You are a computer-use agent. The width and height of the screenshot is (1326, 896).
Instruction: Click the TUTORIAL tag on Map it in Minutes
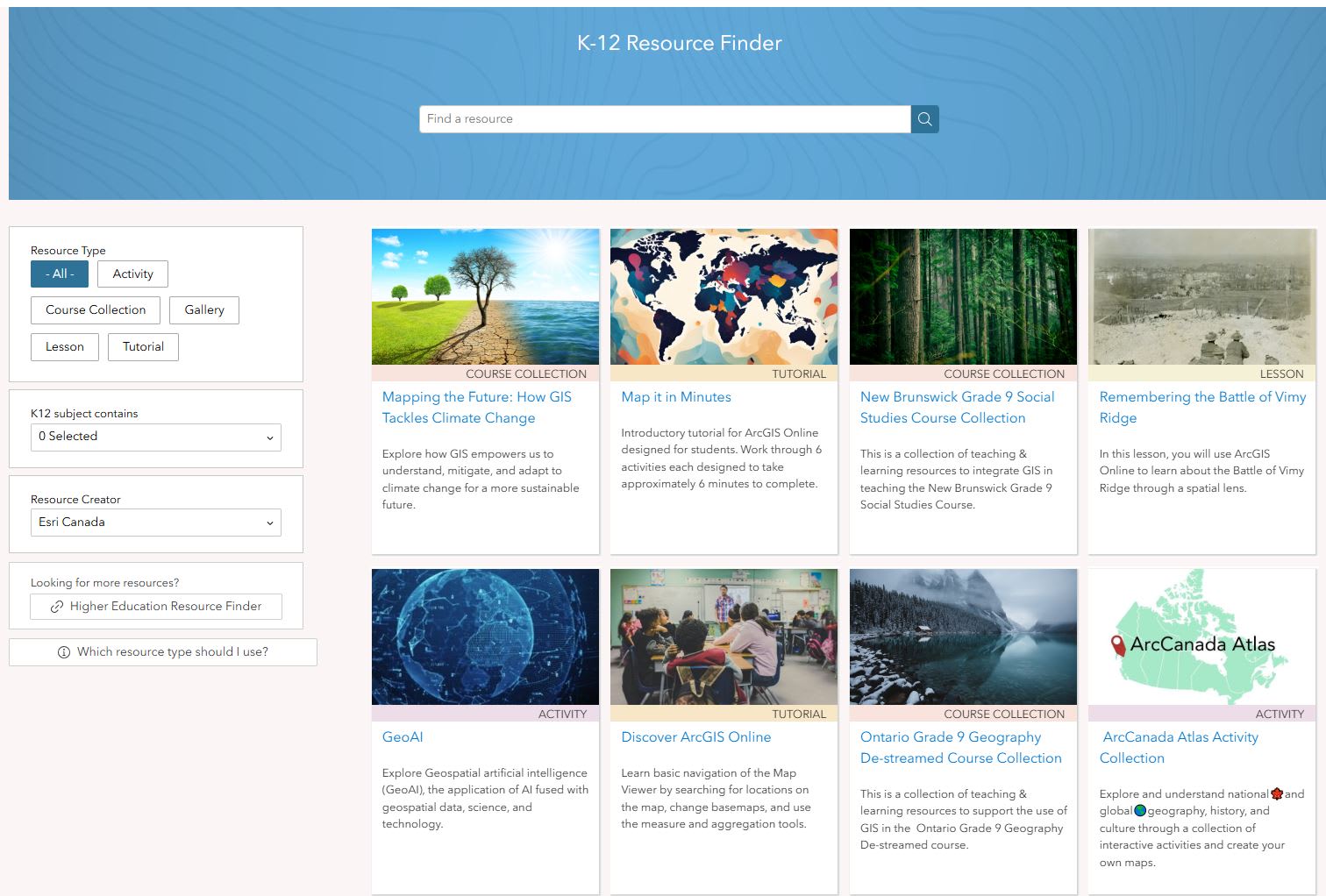799,373
